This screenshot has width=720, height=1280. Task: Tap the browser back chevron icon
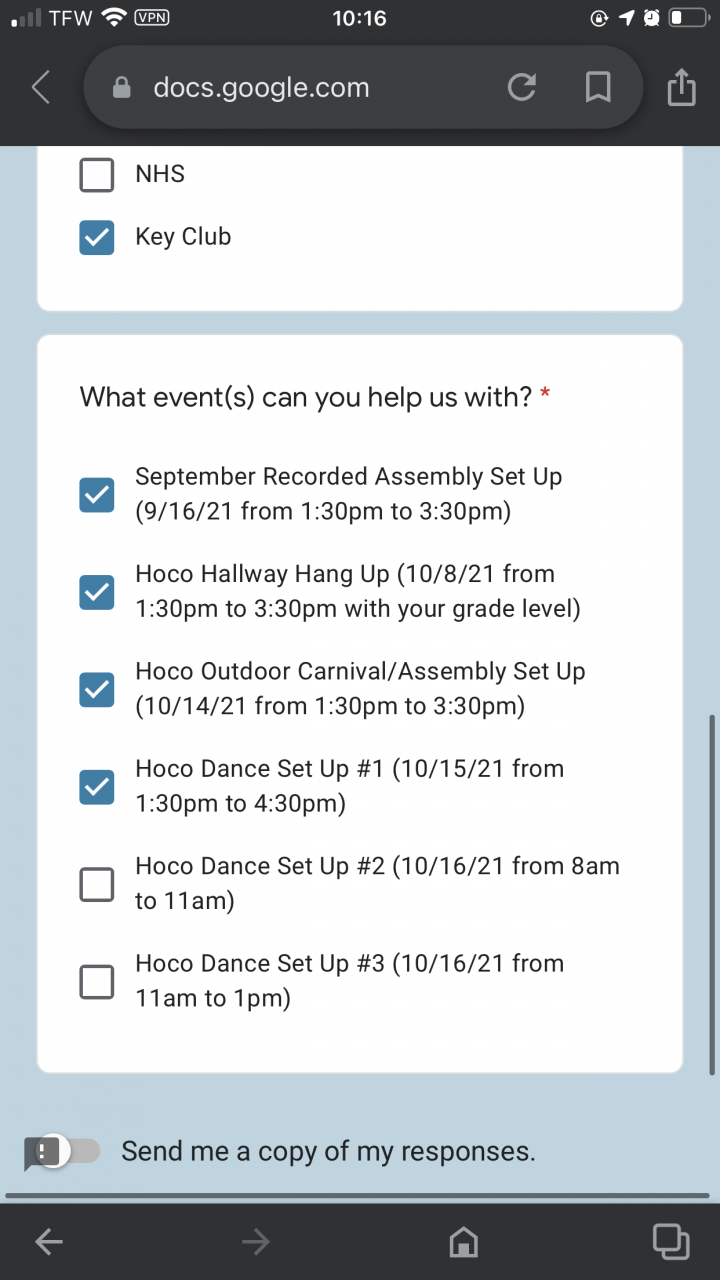point(41,88)
